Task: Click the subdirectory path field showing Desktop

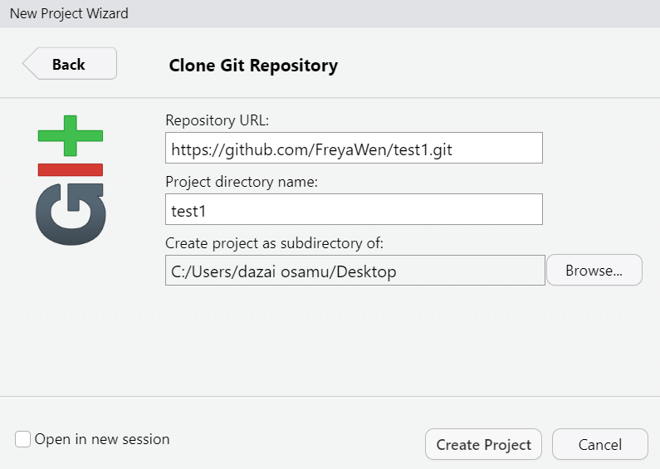Action: (354, 270)
